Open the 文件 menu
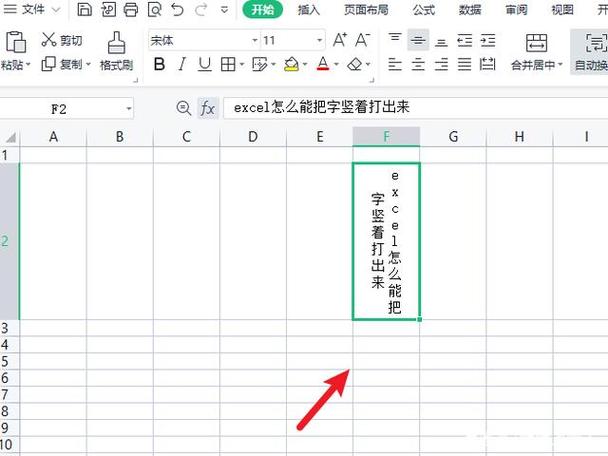 (x=33, y=9)
